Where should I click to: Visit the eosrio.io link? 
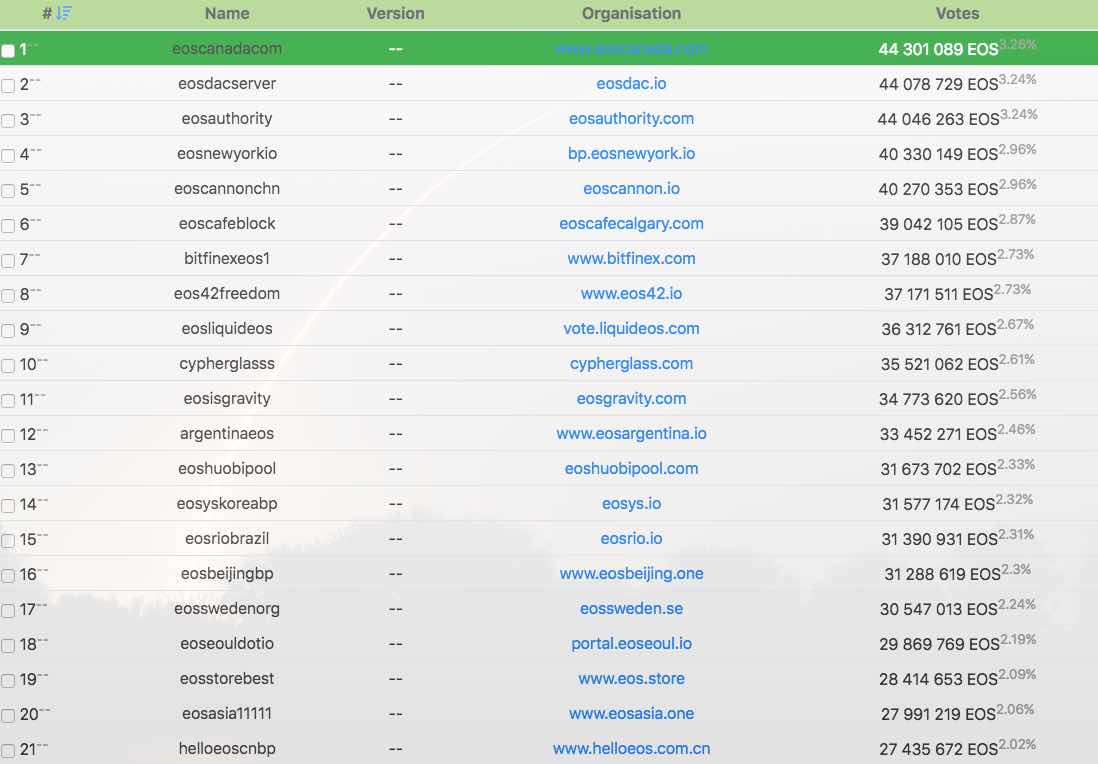point(631,539)
